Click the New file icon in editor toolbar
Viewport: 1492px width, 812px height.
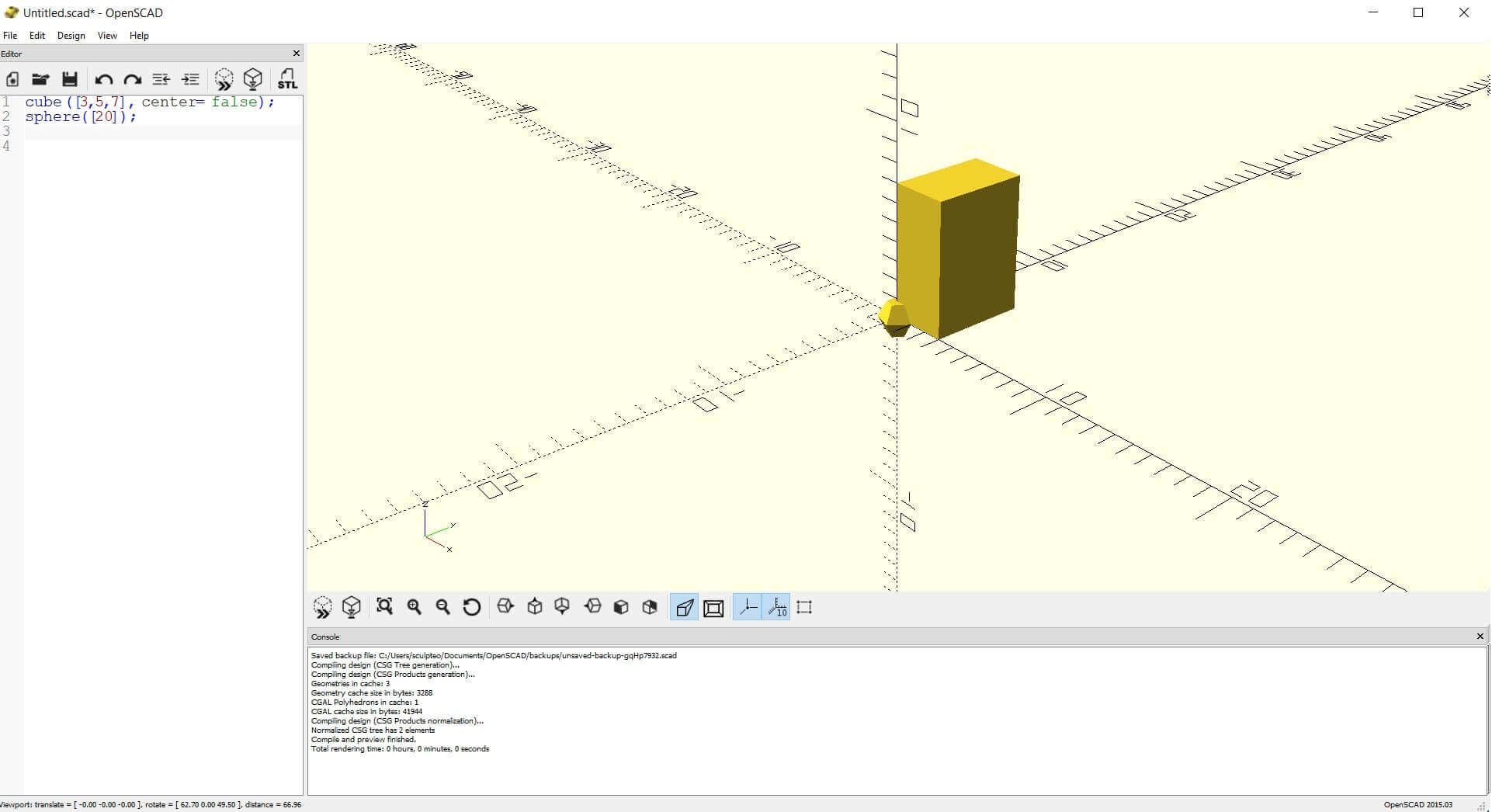pyautogui.click(x=12, y=79)
